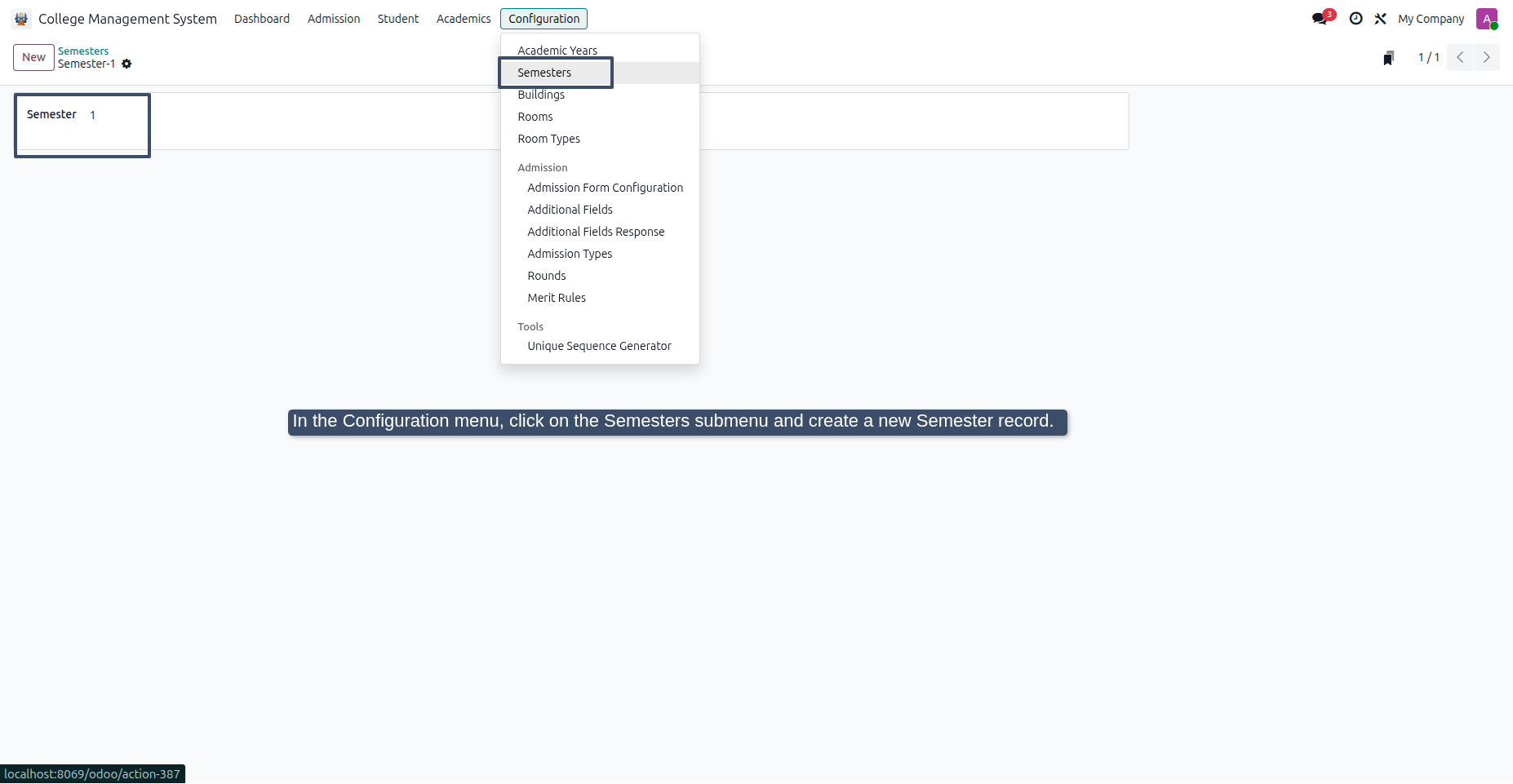The image size is (1513, 784).
Task: Open the user avatar menu
Action: tap(1487, 19)
